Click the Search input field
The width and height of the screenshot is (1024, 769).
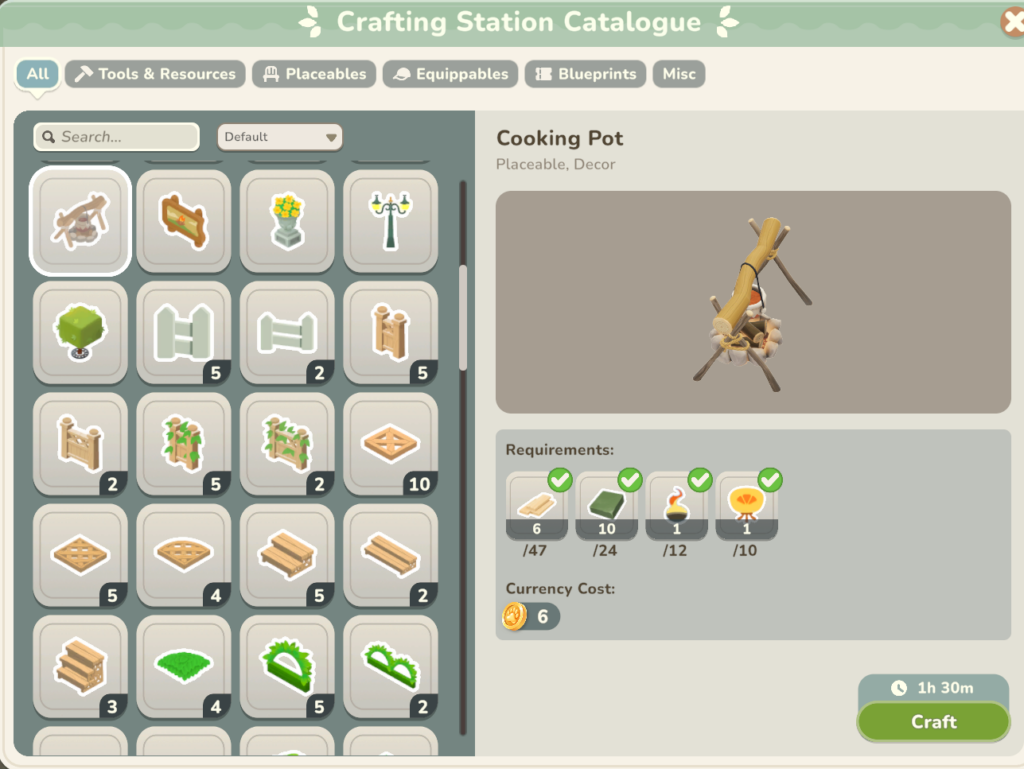coord(117,137)
